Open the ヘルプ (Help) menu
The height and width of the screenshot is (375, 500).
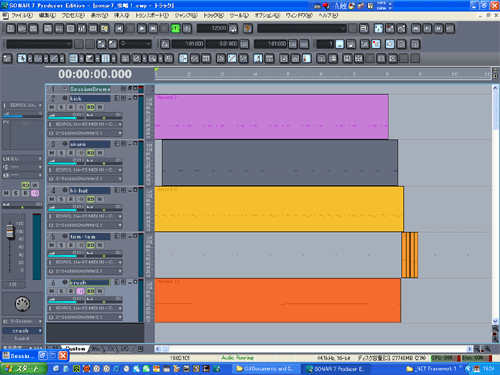coord(328,16)
